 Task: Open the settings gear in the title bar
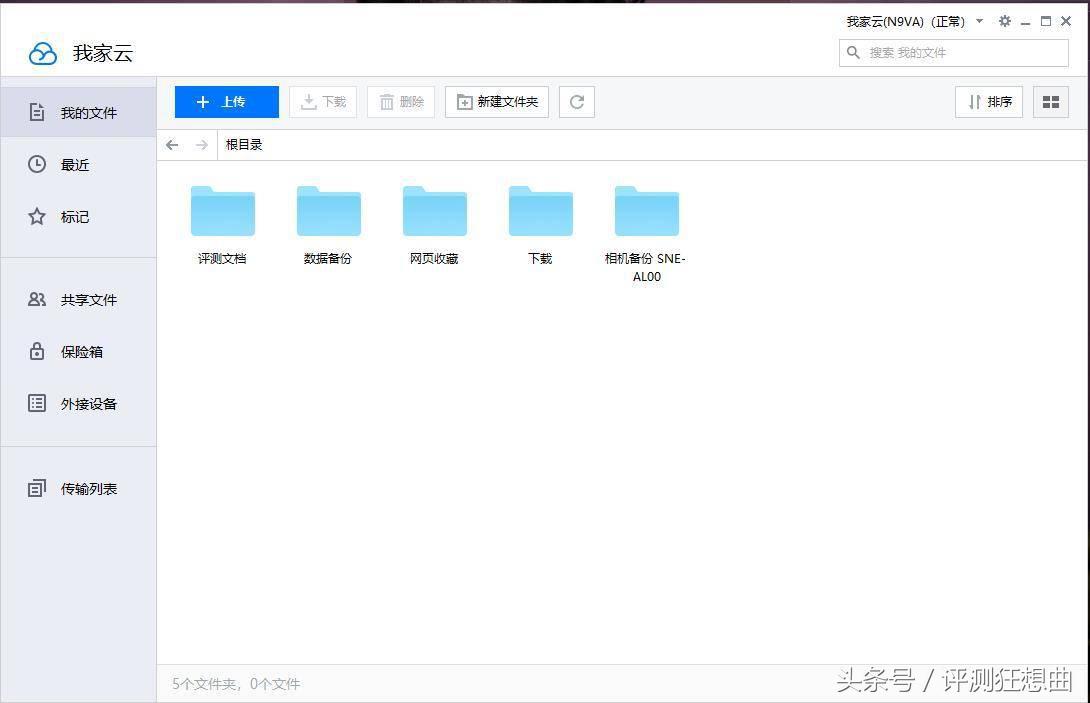pos(1004,21)
